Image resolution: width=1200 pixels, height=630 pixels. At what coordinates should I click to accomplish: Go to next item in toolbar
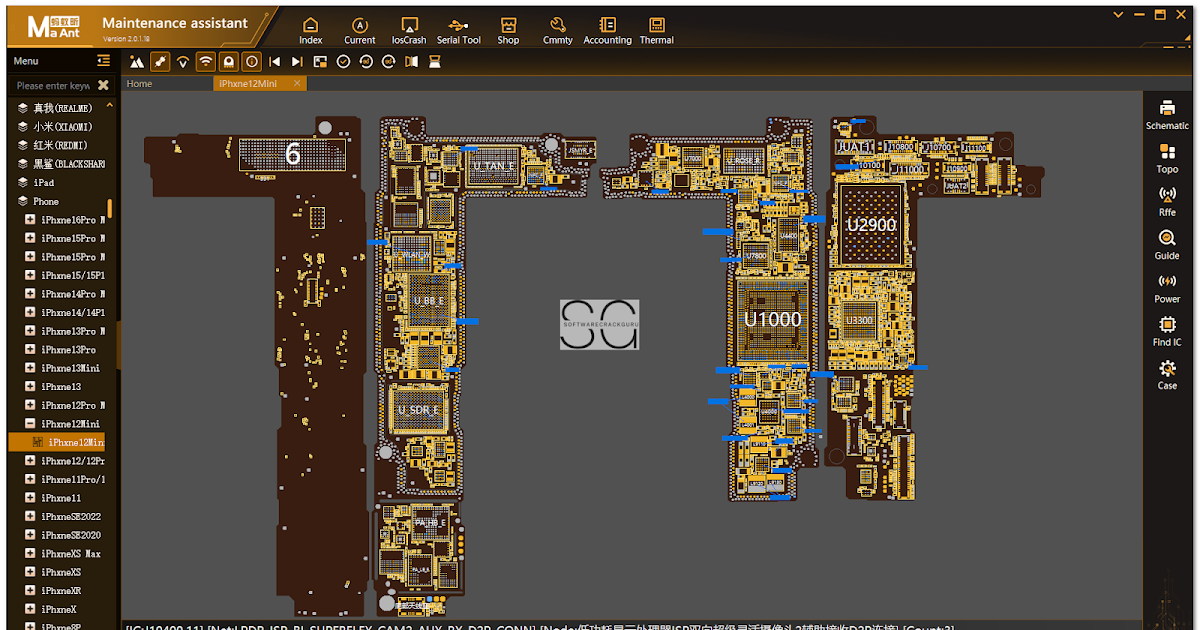pyautogui.click(x=297, y=61)
